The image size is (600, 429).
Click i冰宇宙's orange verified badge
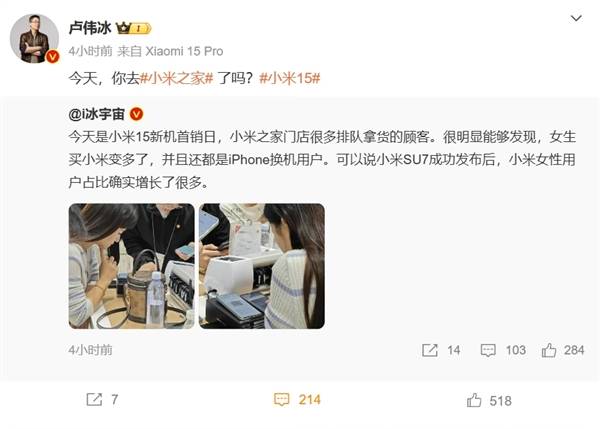137,114
